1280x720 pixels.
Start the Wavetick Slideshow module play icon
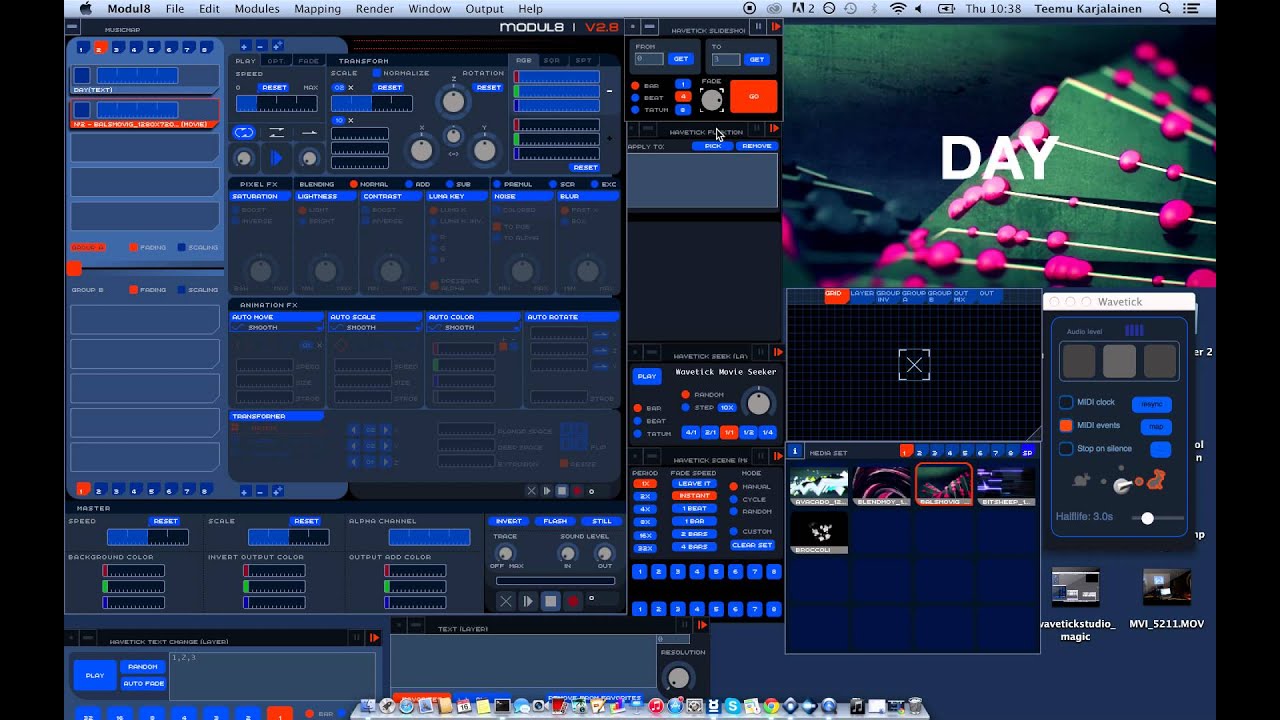775,27
